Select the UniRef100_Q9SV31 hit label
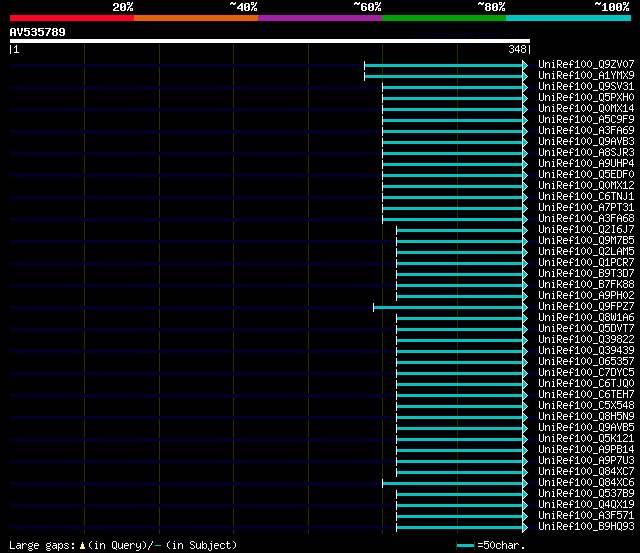Viewport: 640px width, 553px height. point(586,87)
